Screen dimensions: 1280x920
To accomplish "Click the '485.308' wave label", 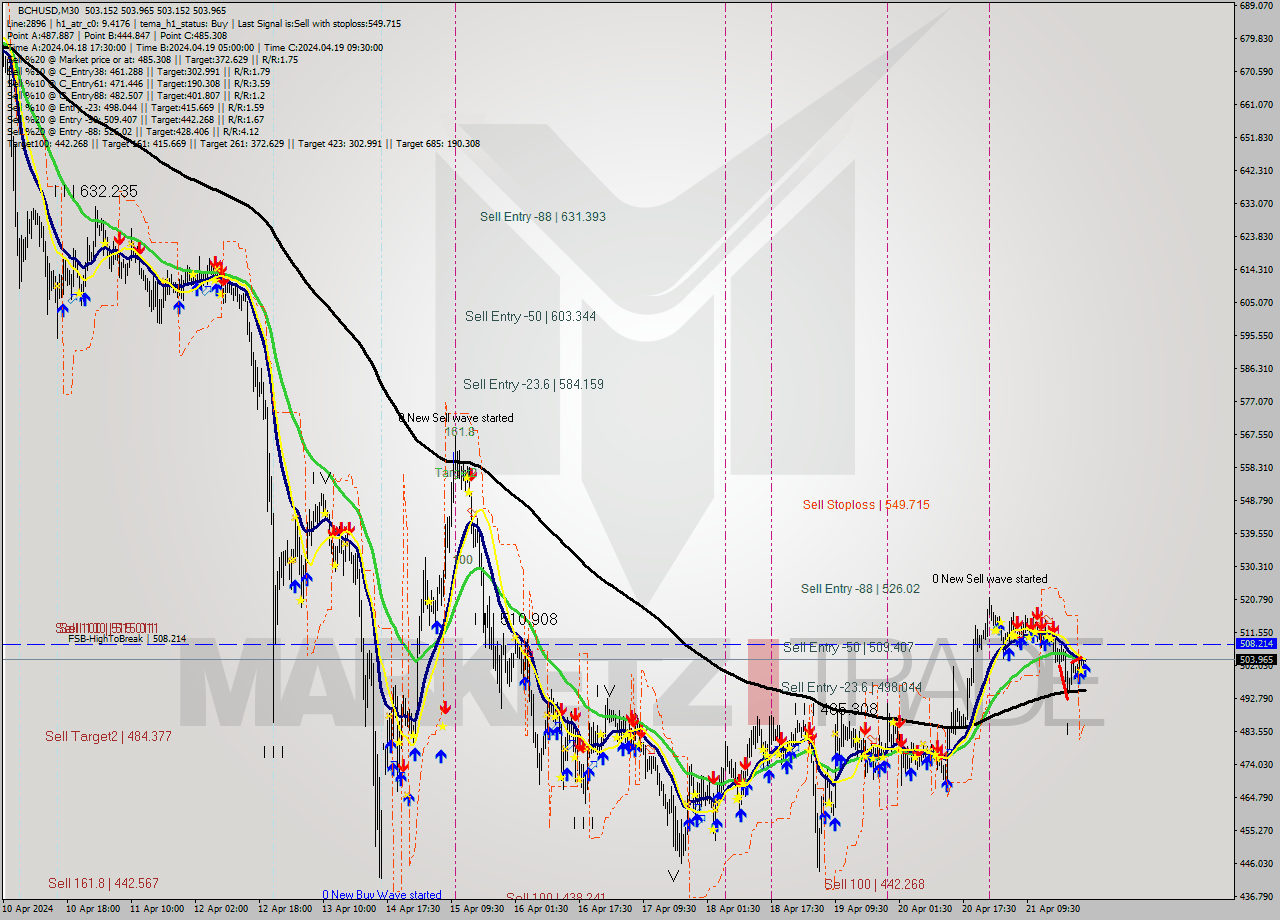I will pyautogui.click(x=848, y=709).
